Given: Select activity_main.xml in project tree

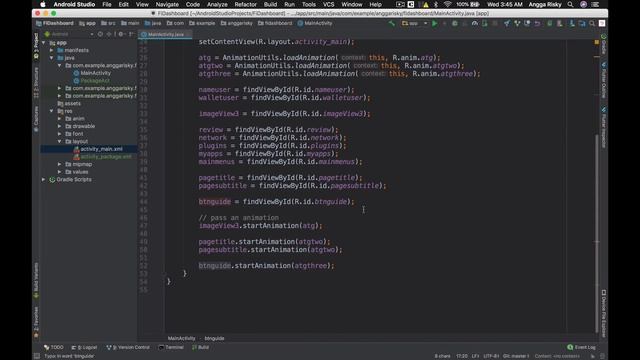Looking at the screenshot, I should click(x=101, y=149).
